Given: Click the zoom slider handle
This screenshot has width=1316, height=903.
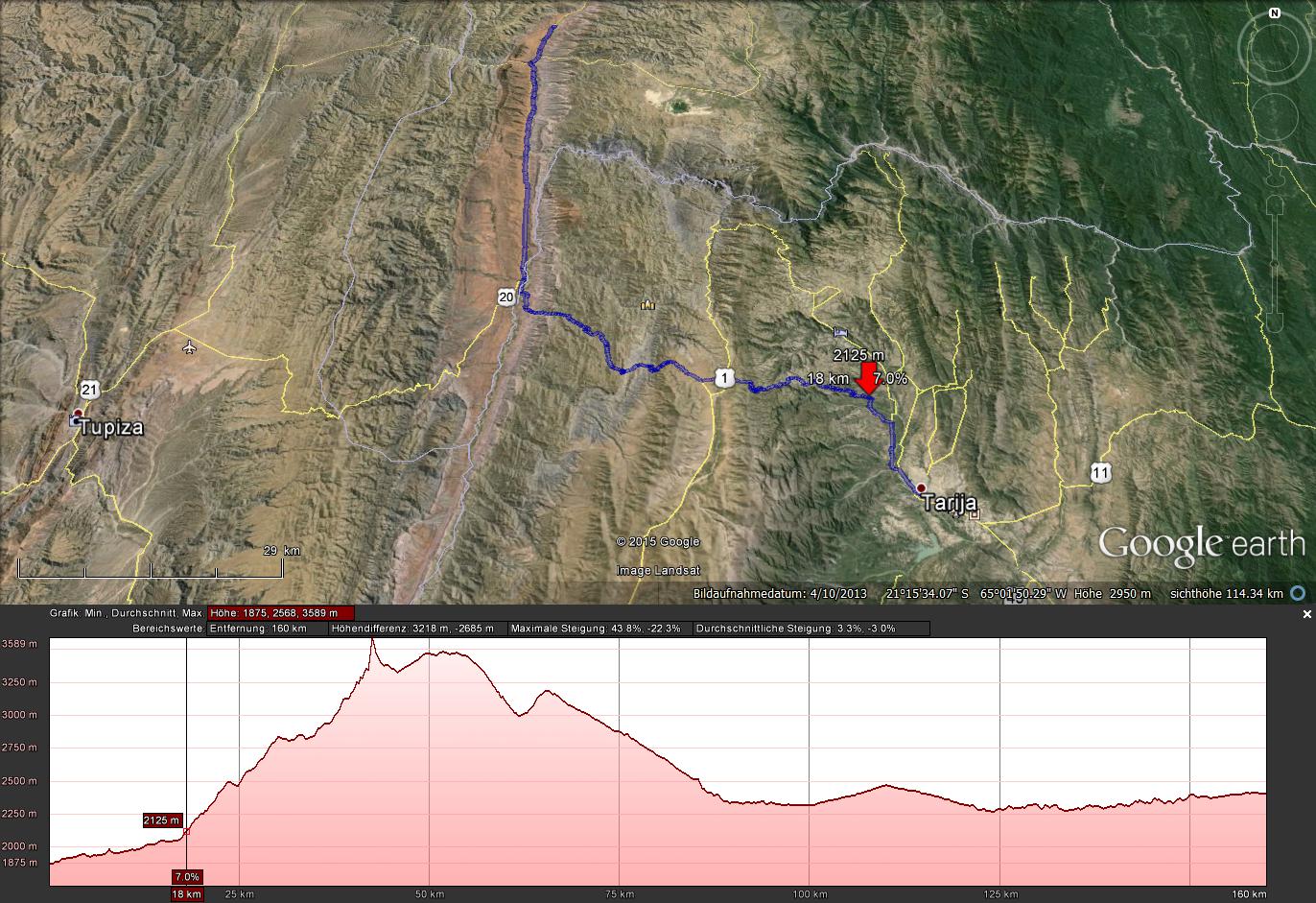Looking at the screenshot, I should (x=1275, y=263).
